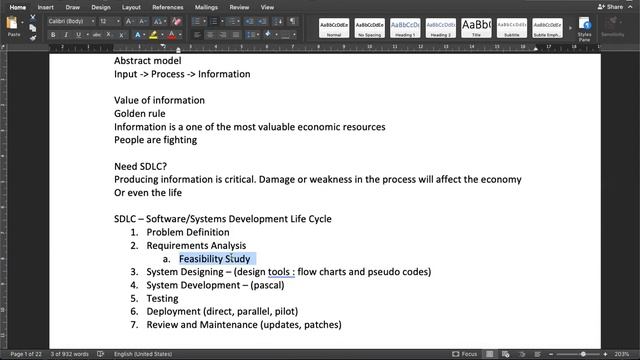This screenshot has height=360, width=640.
Task: Switch to Print Layout view
Action: (x=489, y=354)
